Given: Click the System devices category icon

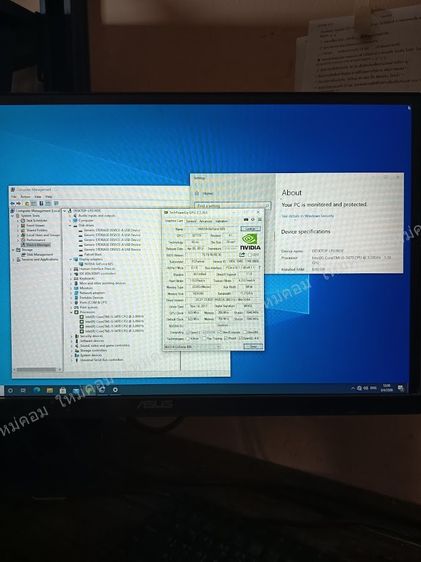Looking at the screenshot, I should tap(76, 355).
